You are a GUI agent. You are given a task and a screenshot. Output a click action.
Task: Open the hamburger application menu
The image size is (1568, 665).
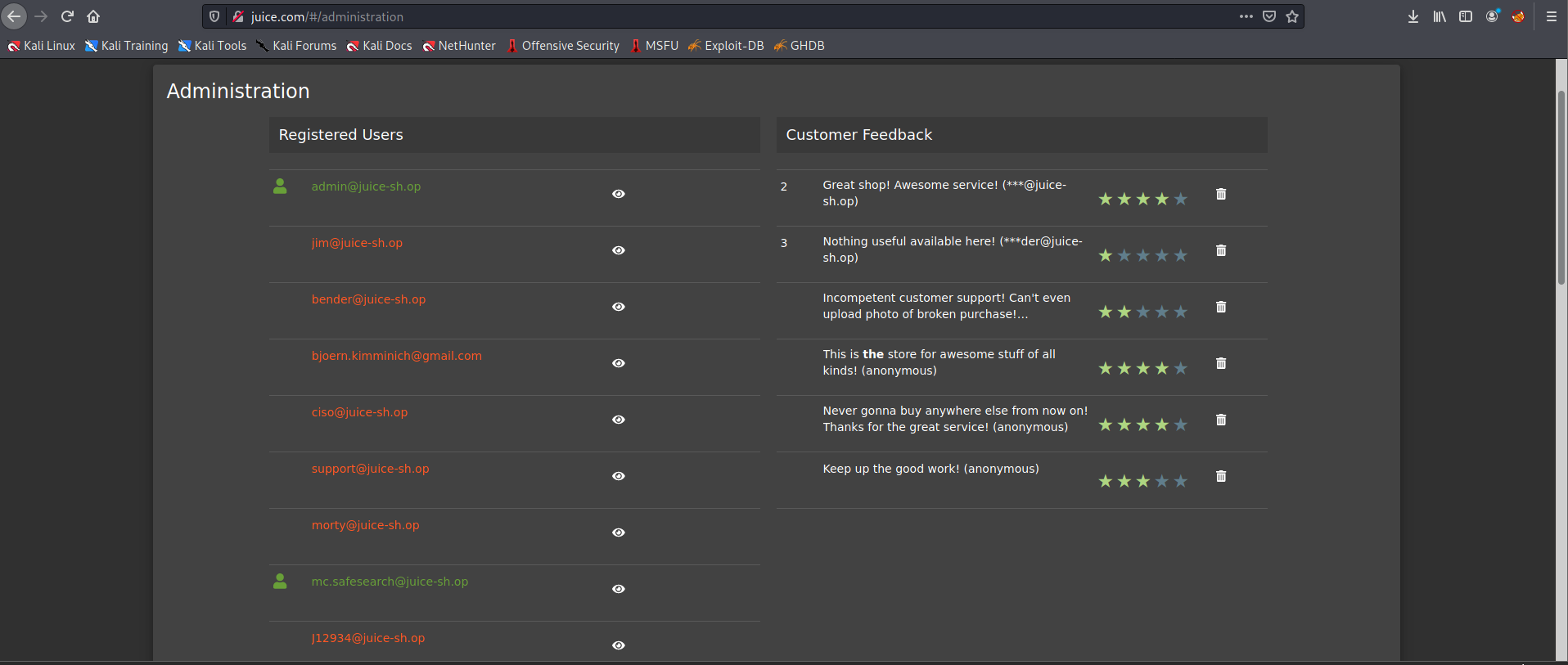[1551, 16]
